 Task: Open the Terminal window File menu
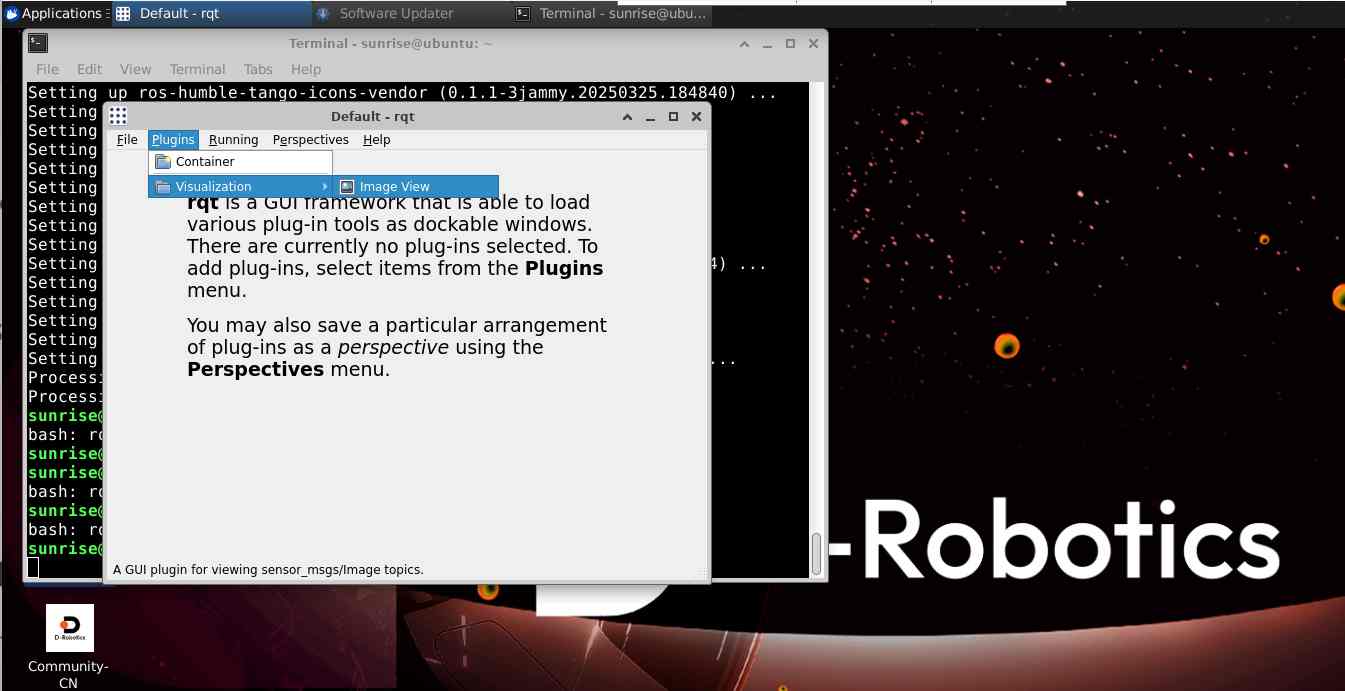[47, 69]
